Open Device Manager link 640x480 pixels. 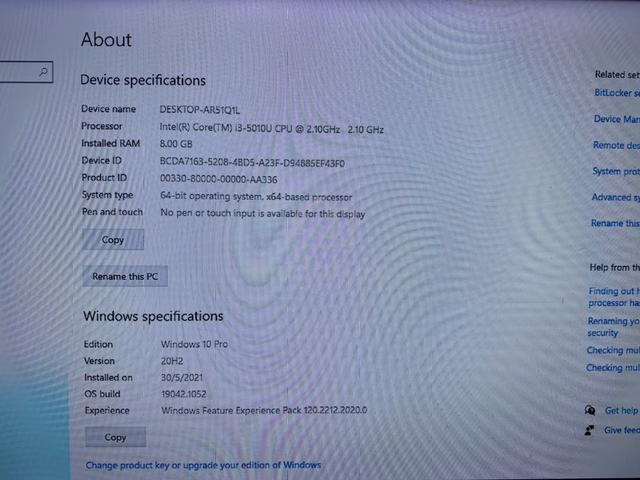click(616, 119)
